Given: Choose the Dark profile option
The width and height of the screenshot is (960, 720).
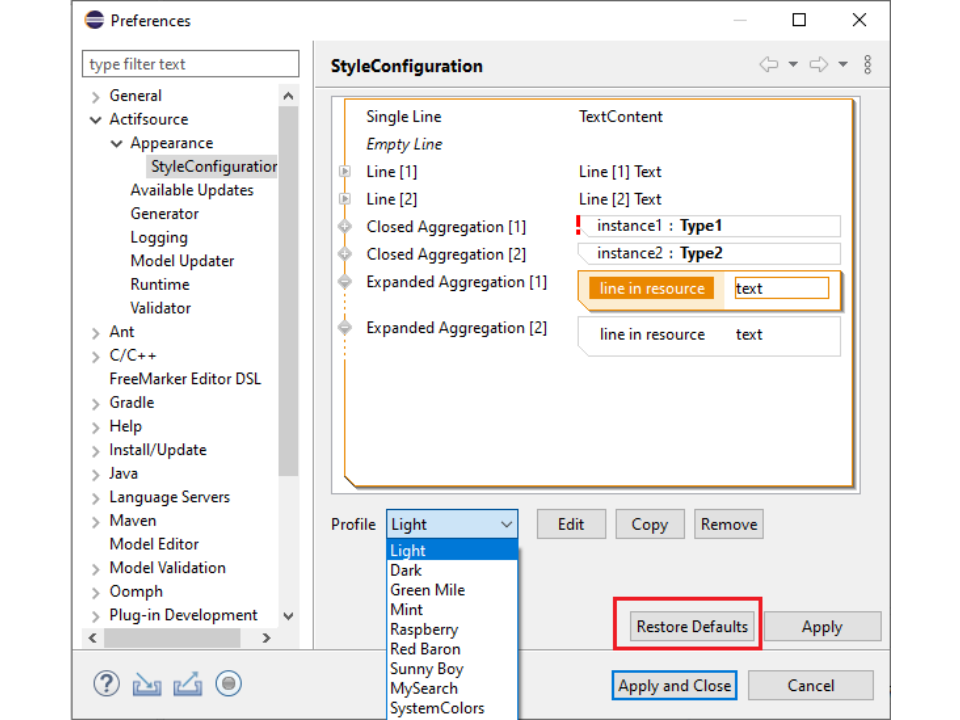Looking at the screenshot, I should [x=406, y=570].
